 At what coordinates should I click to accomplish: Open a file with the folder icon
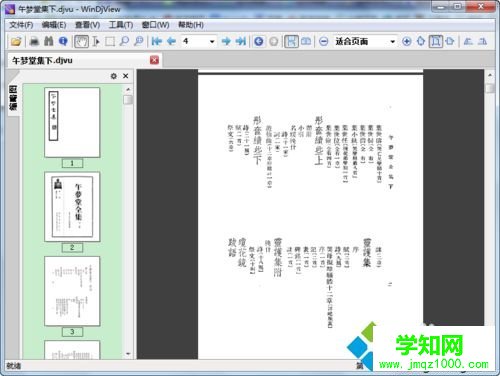16,41
